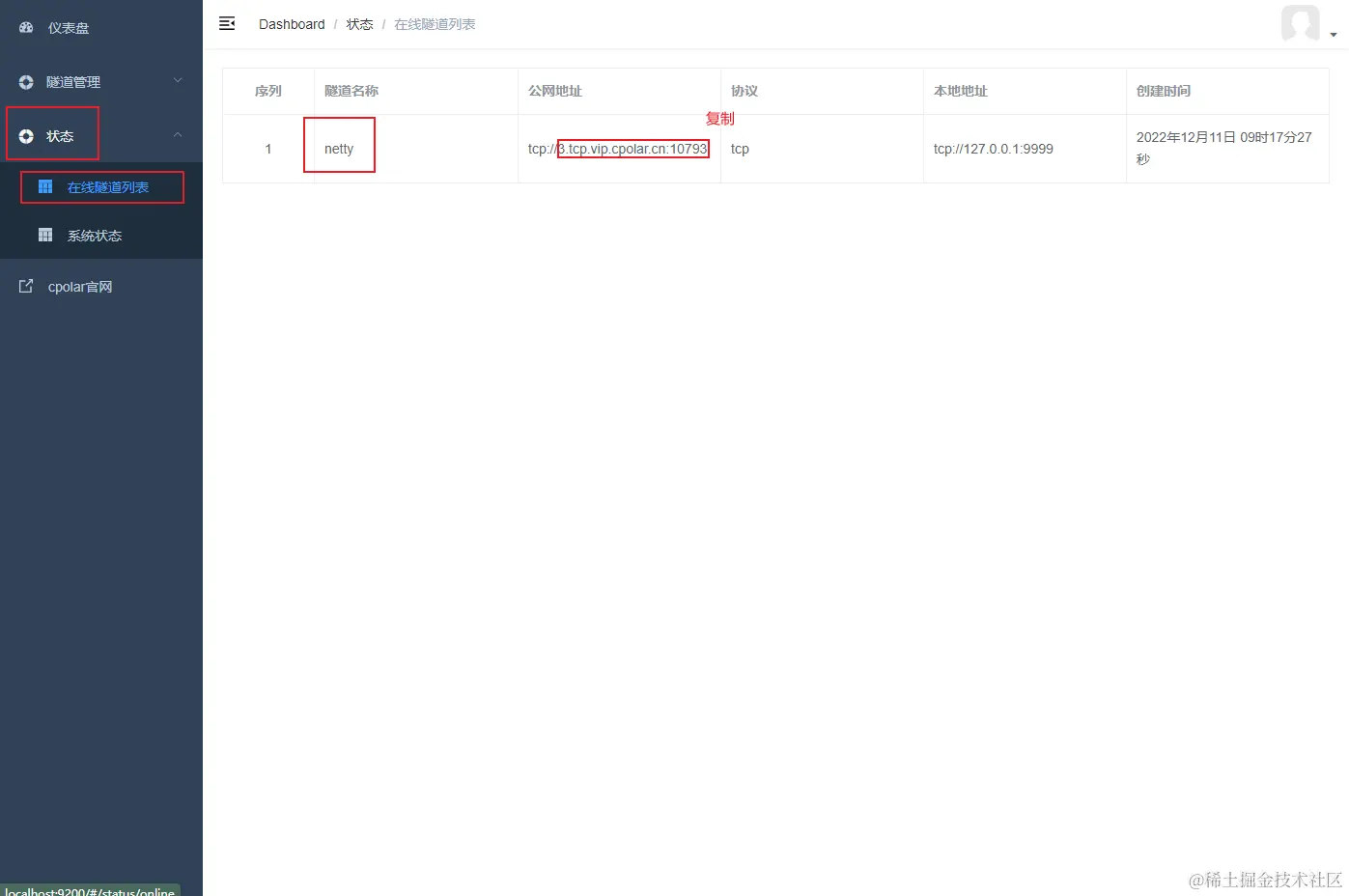Expand the 隧道管理 menu
This screenshot has width=1349, height=896.
pos(101,82)
